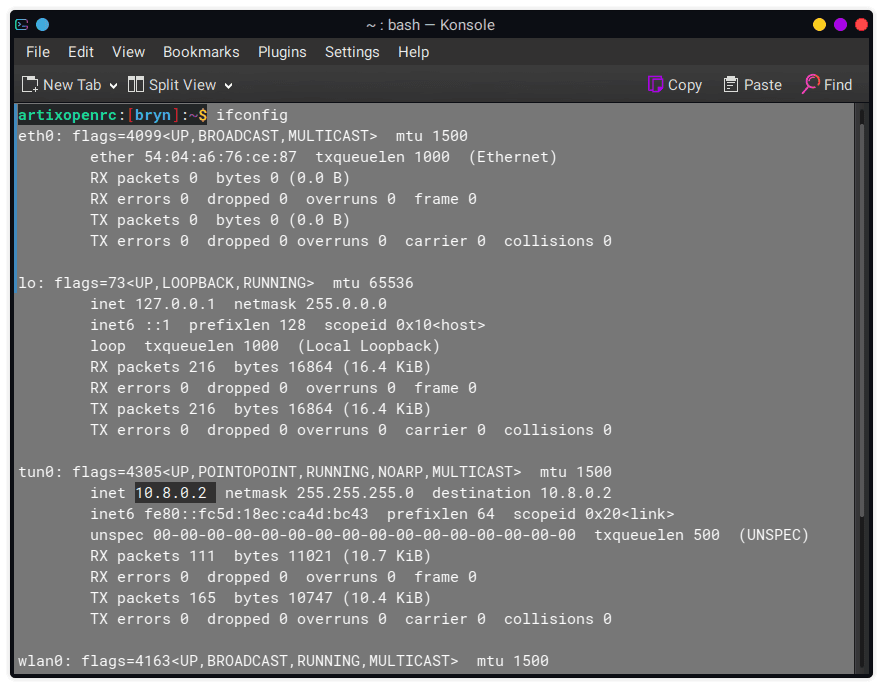Click the bytes 10747 value
Image resolution: width=883 pixels, height=688 pixels.
pos(283,598)
